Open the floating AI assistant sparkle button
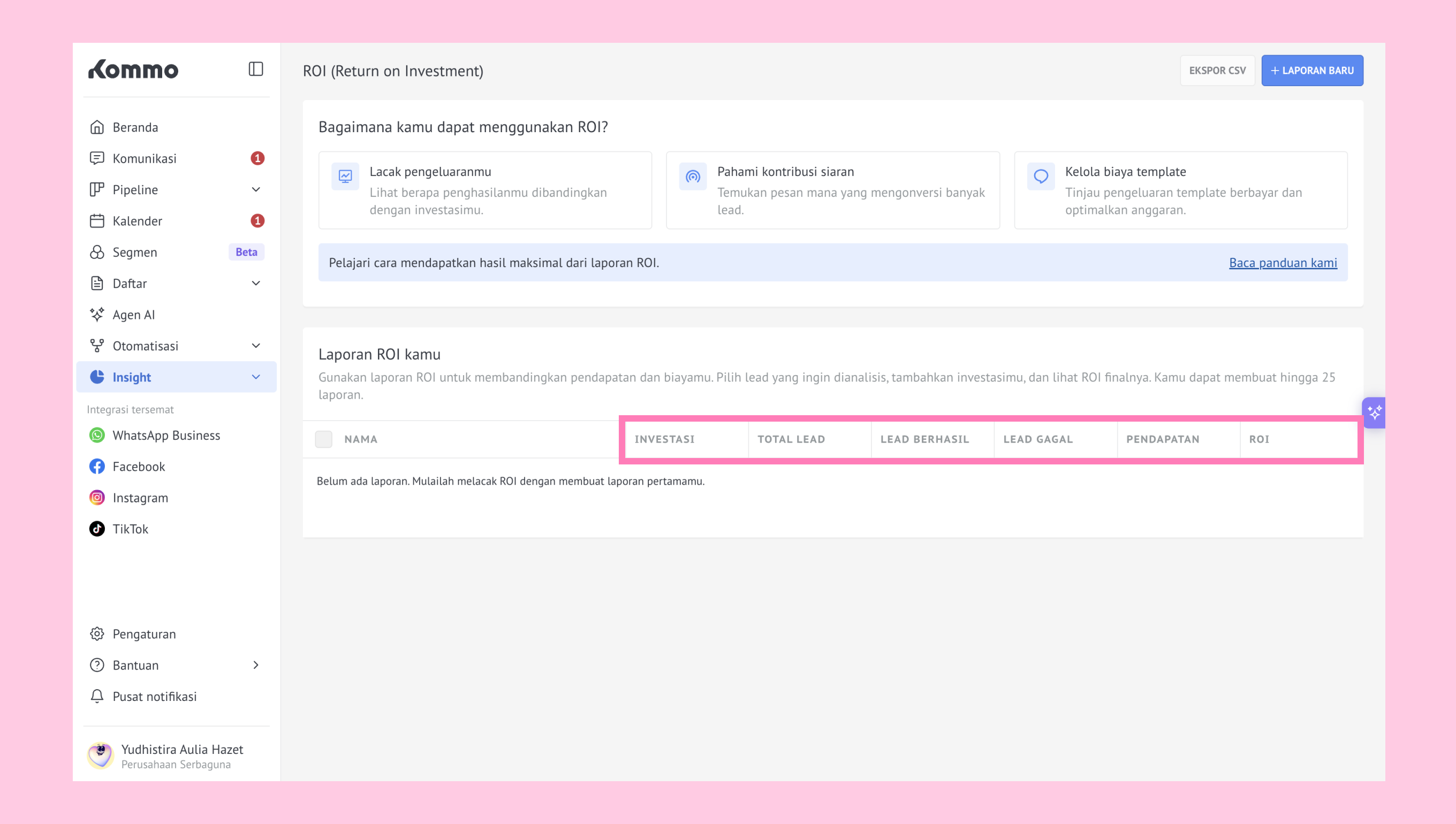 point(1374,413)
